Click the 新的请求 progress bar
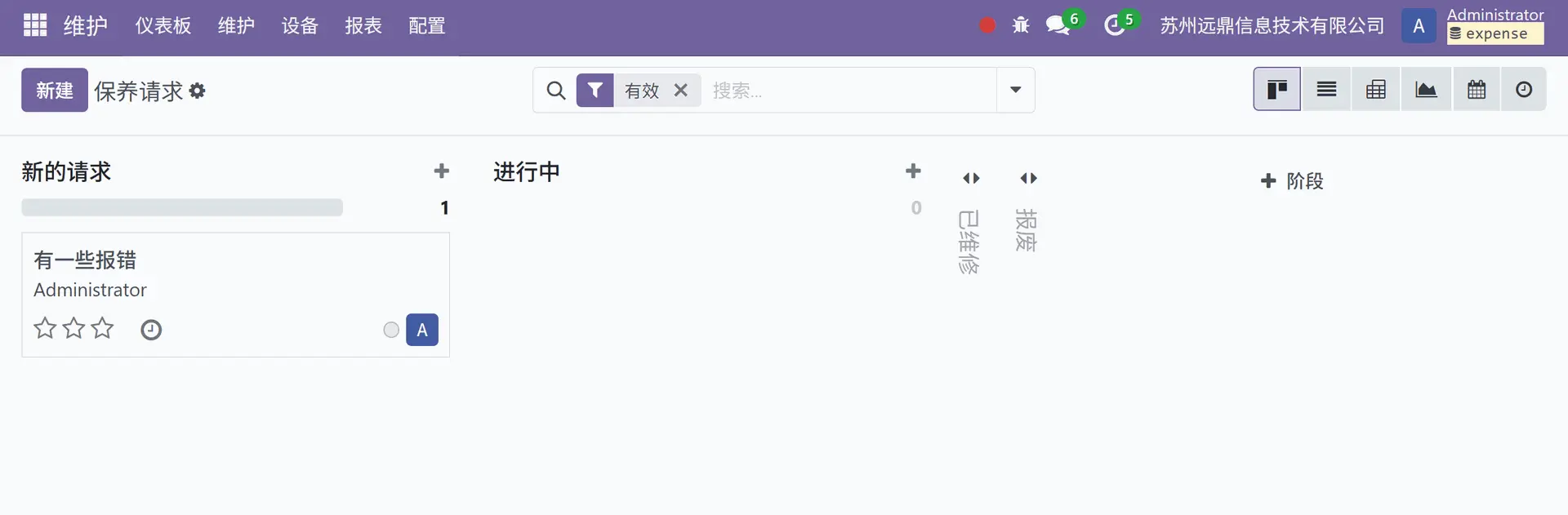This screenshot has height=515, width=1568. pyautogui.click(x=182, y=207)
